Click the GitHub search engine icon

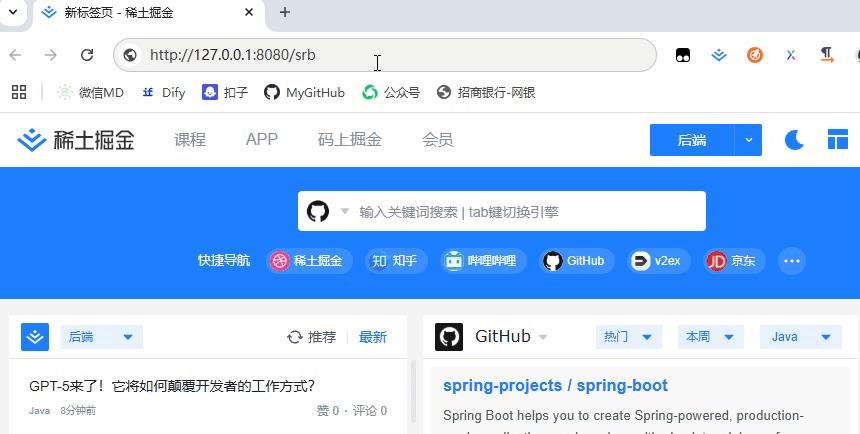coord(318,211)
